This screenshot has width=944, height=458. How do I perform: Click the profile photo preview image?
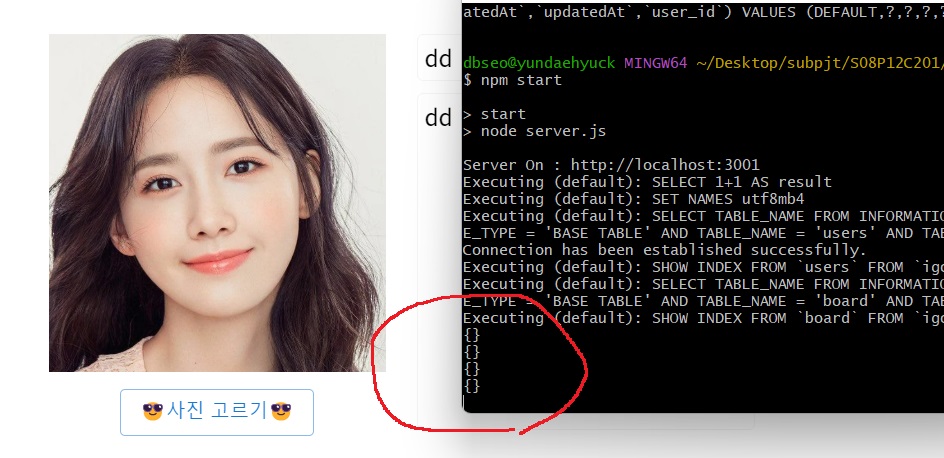217,203
